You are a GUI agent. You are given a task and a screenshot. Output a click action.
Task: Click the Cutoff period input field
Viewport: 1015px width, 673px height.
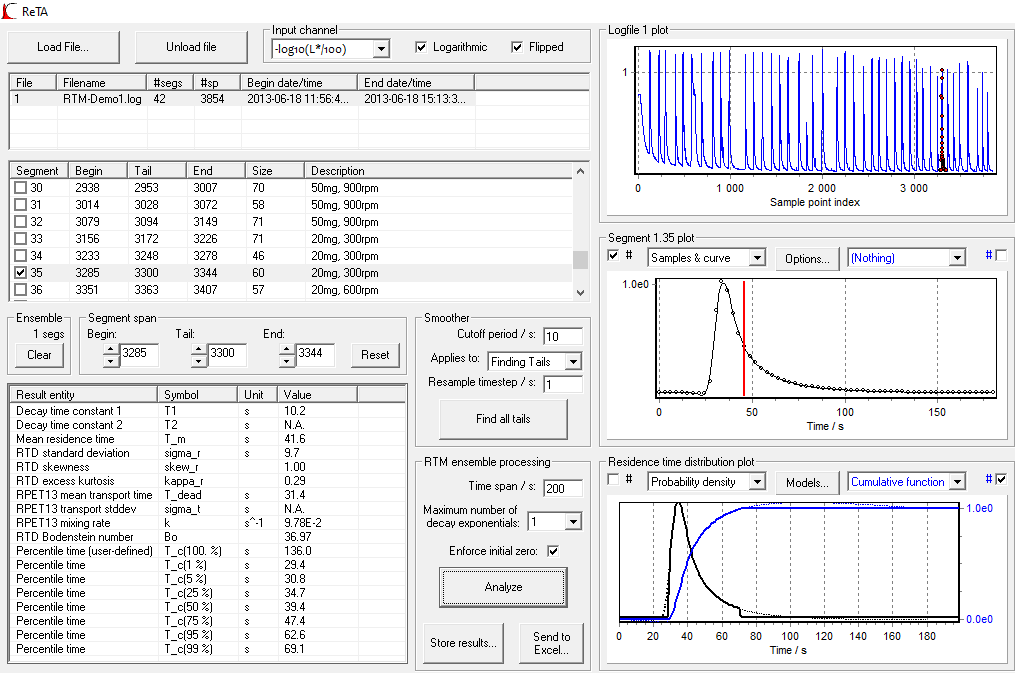563,336
